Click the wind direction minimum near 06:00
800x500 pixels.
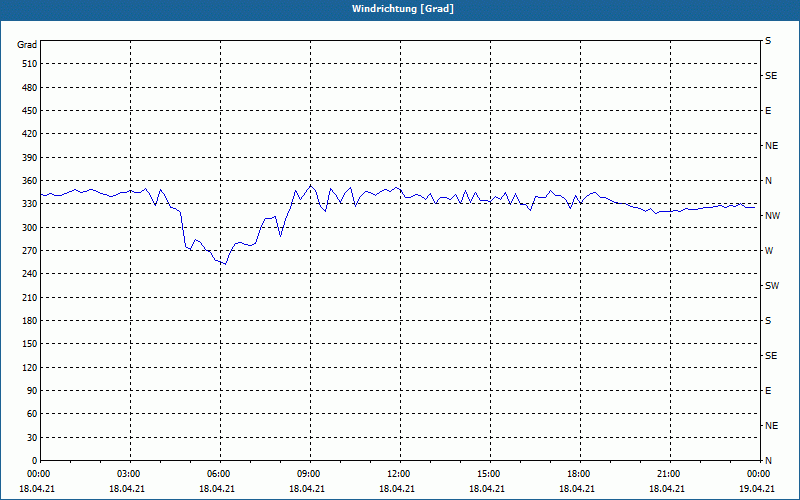(x=226, y=264)
